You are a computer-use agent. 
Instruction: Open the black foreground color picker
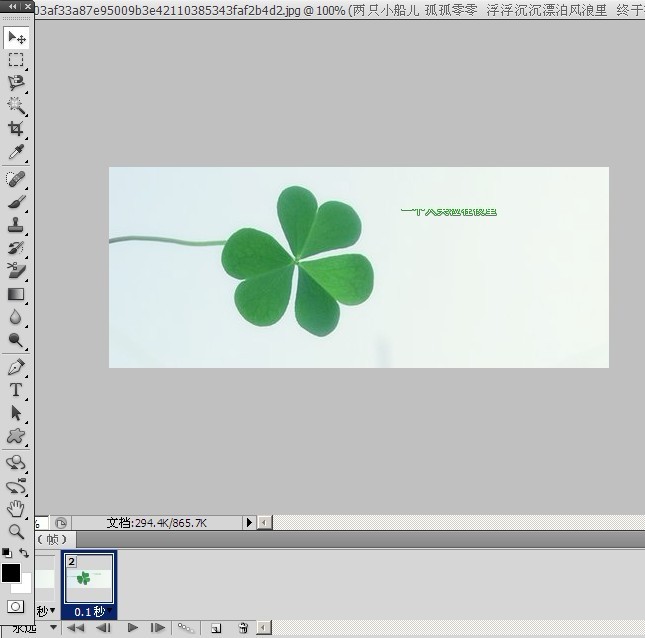pyautogui.click(x=11, y=573)
